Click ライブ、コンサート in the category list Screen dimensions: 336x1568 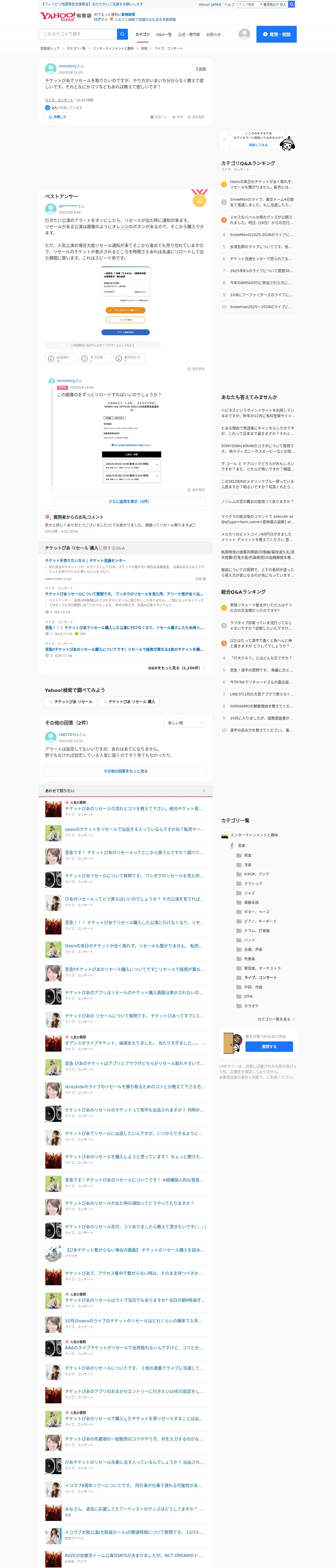point(260,978)
